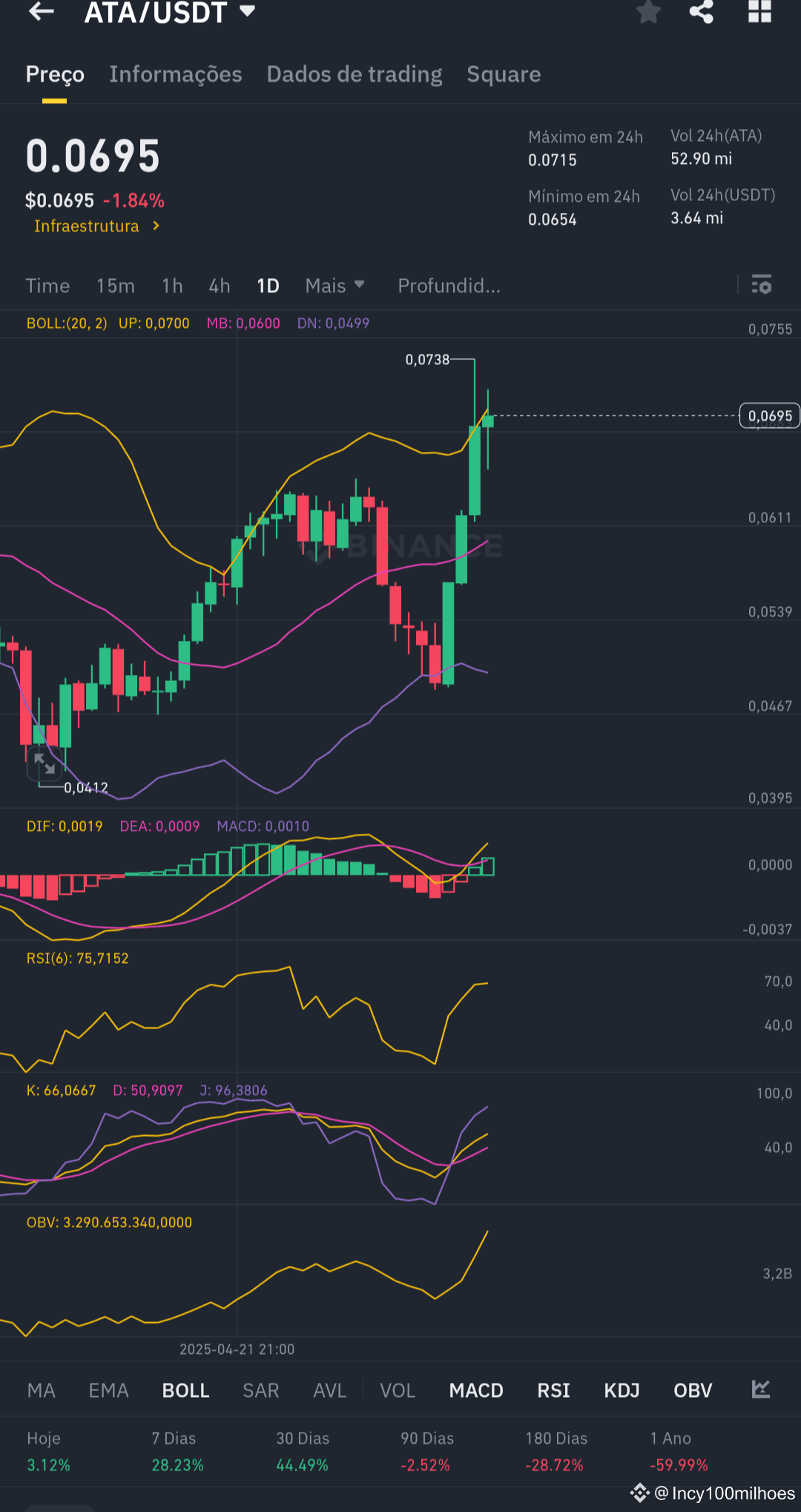This screenshot has height=1512, width=801.
Task: Tap 90 Dias -2.52% performance value
Action: pos(426,1465)
